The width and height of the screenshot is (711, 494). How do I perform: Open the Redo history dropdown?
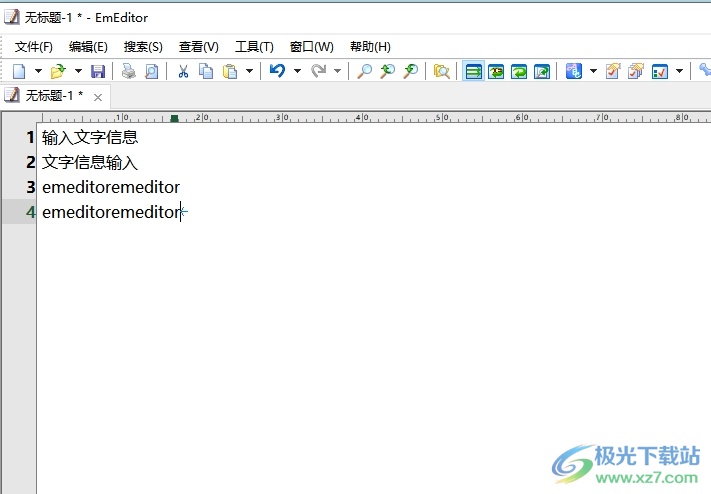pos(337,71)
